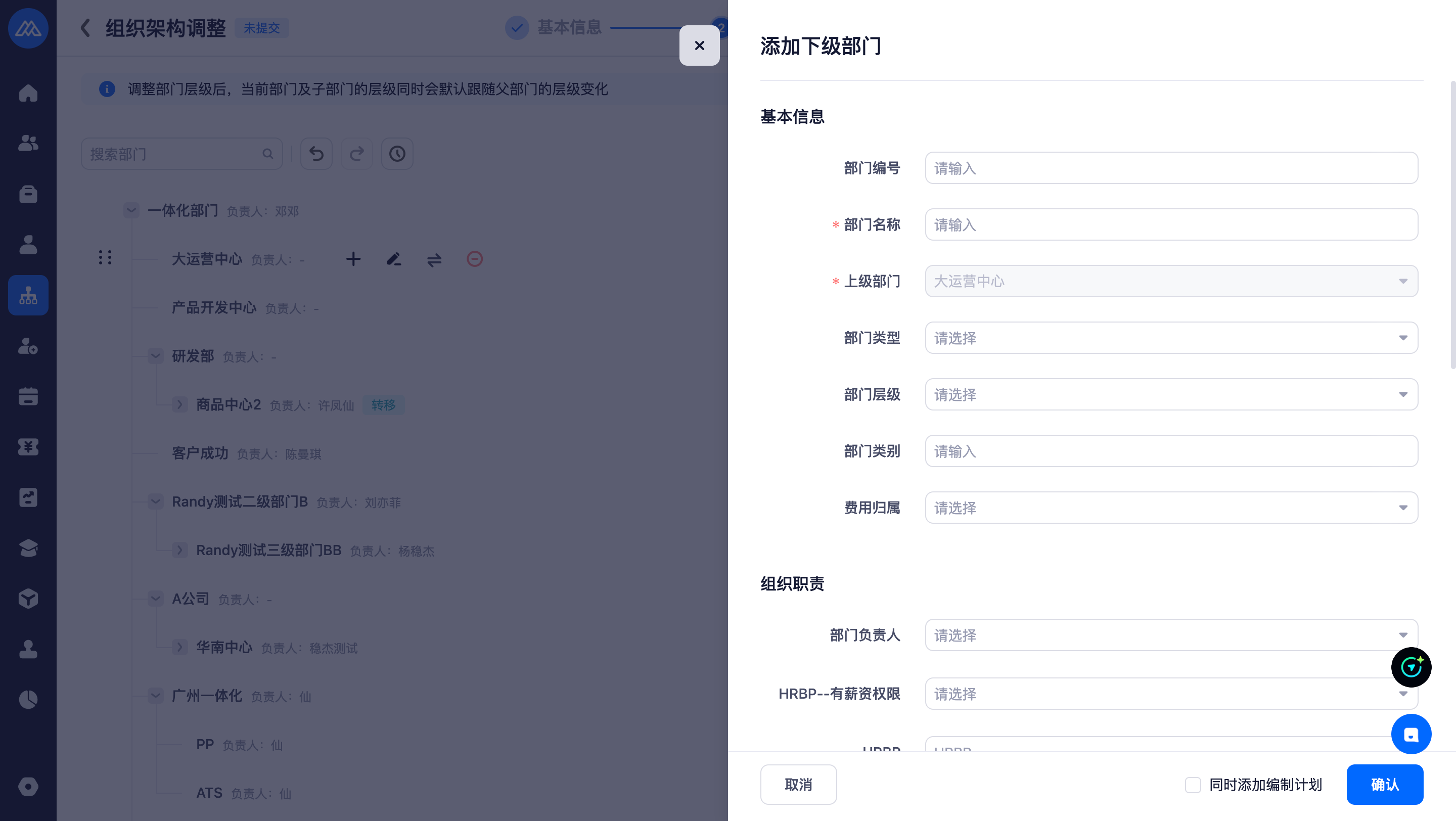Image resolution: width=1456 pixels, height=821 pixels.
Task: Click the plus icon beside 大运营中心
Action: (x=353, y=259)
